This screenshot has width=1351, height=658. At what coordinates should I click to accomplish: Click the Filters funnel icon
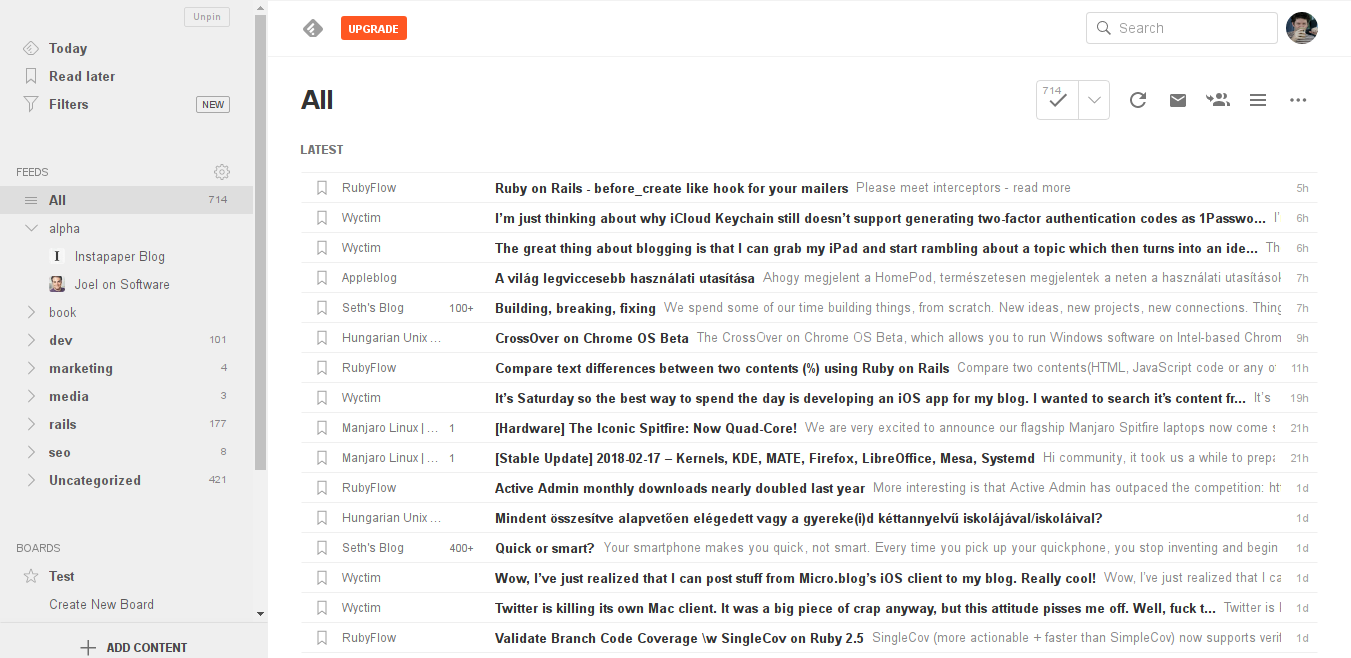click(30, 104)
